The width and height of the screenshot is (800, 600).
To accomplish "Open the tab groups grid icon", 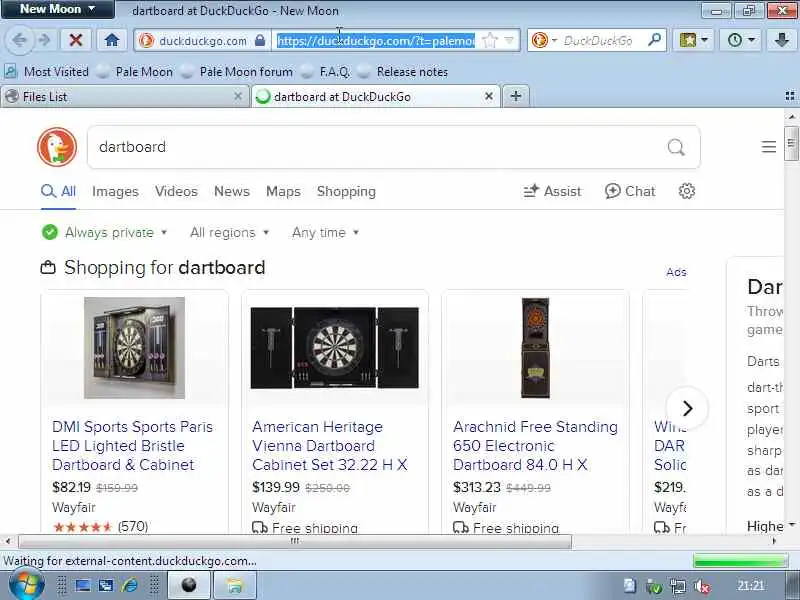I will tap(790, 96).
